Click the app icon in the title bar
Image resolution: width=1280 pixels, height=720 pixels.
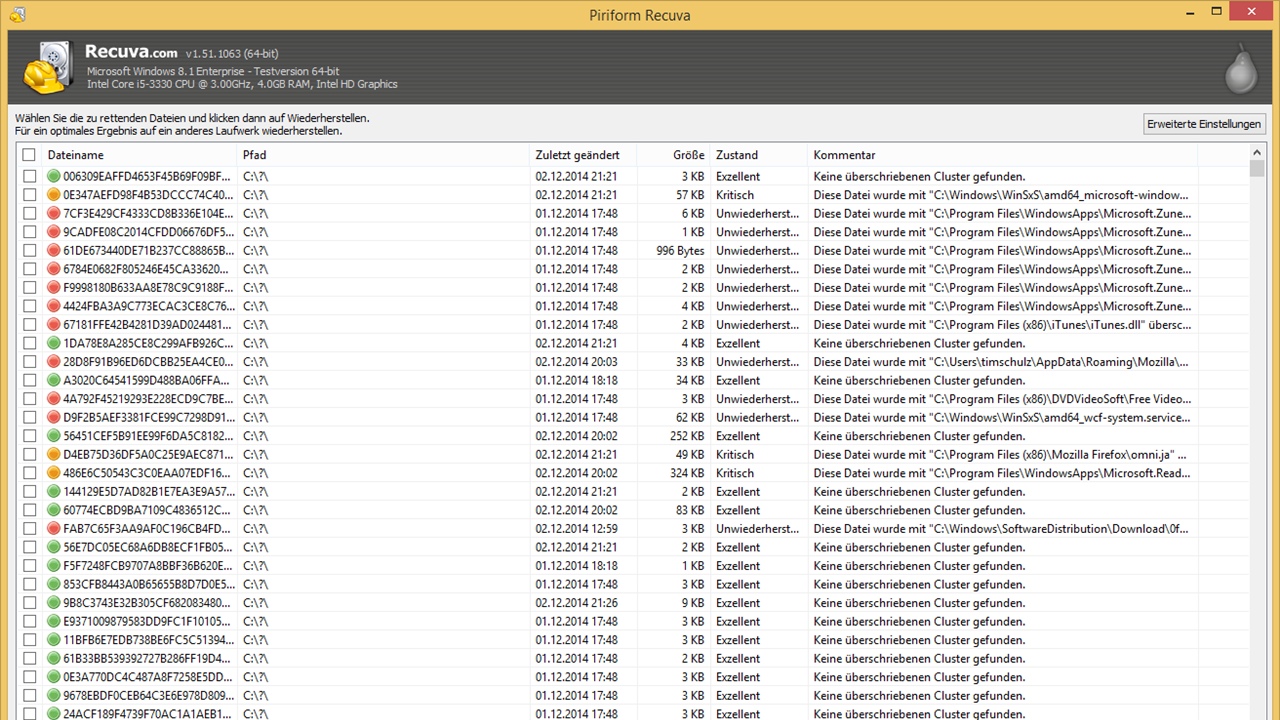(x=16, y=14)
